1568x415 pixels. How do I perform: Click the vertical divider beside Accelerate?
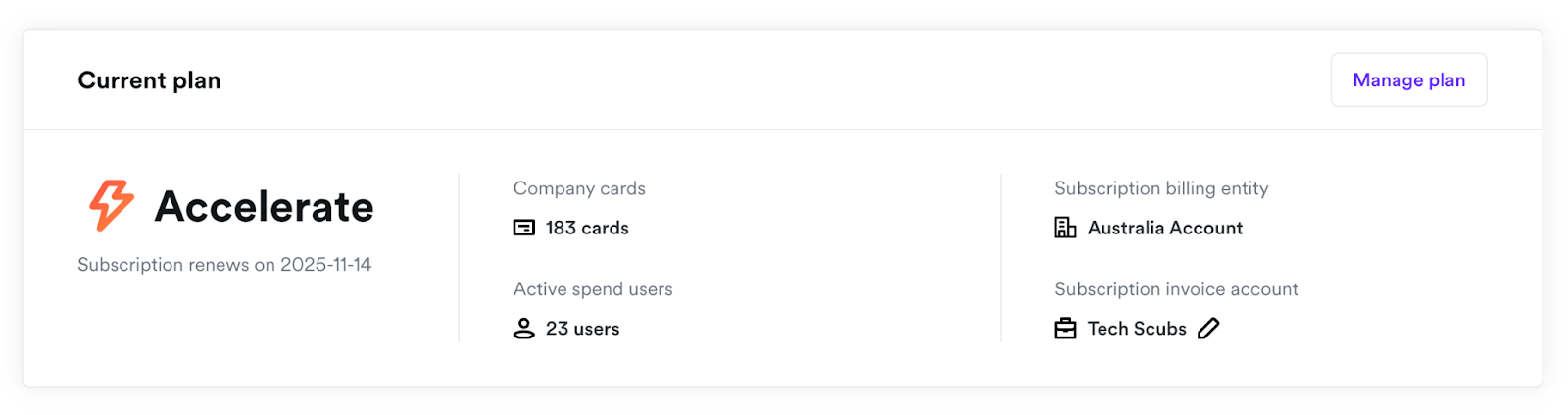point(459,258)
